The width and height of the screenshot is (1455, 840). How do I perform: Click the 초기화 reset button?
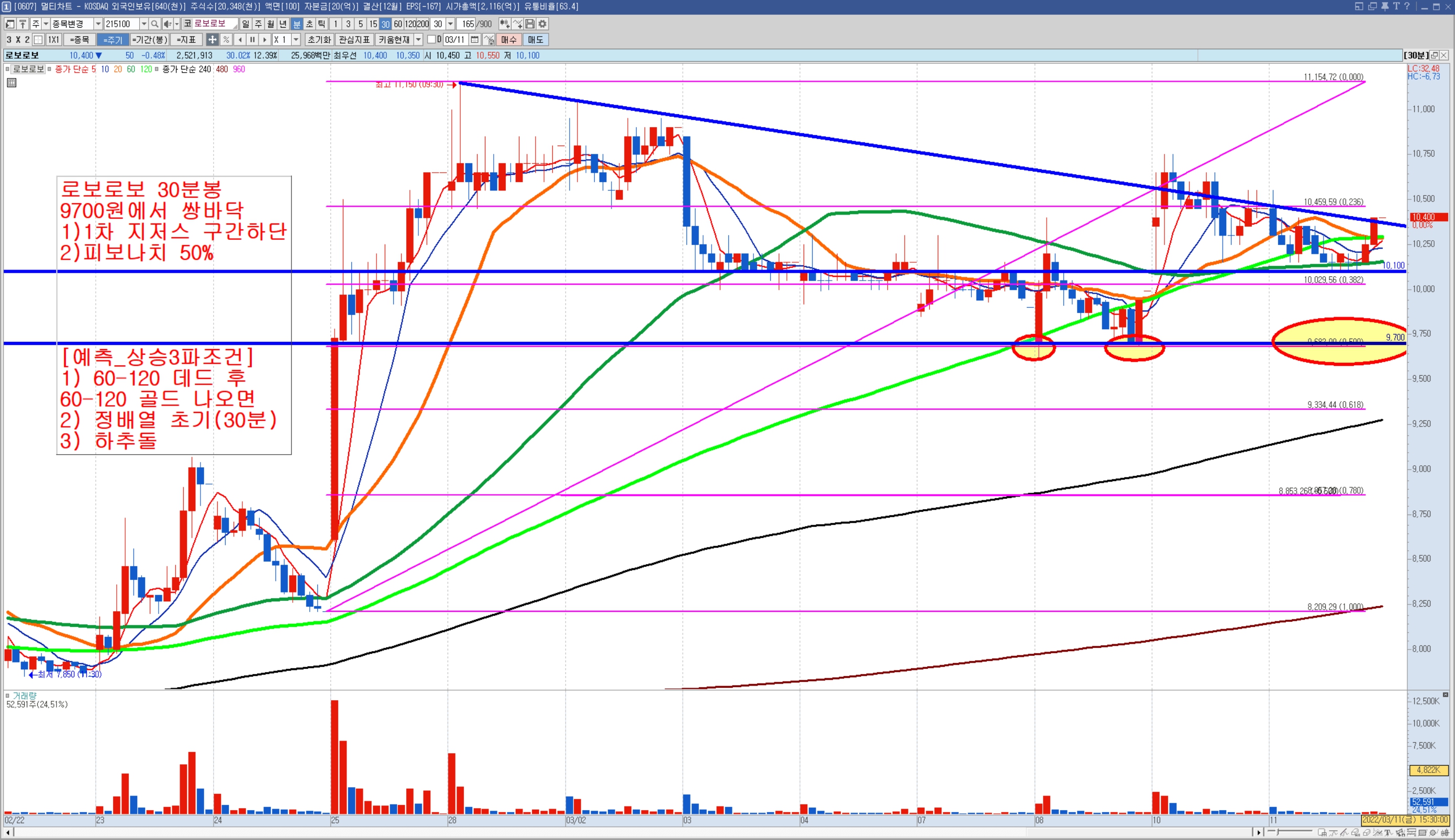coord(319,40)
